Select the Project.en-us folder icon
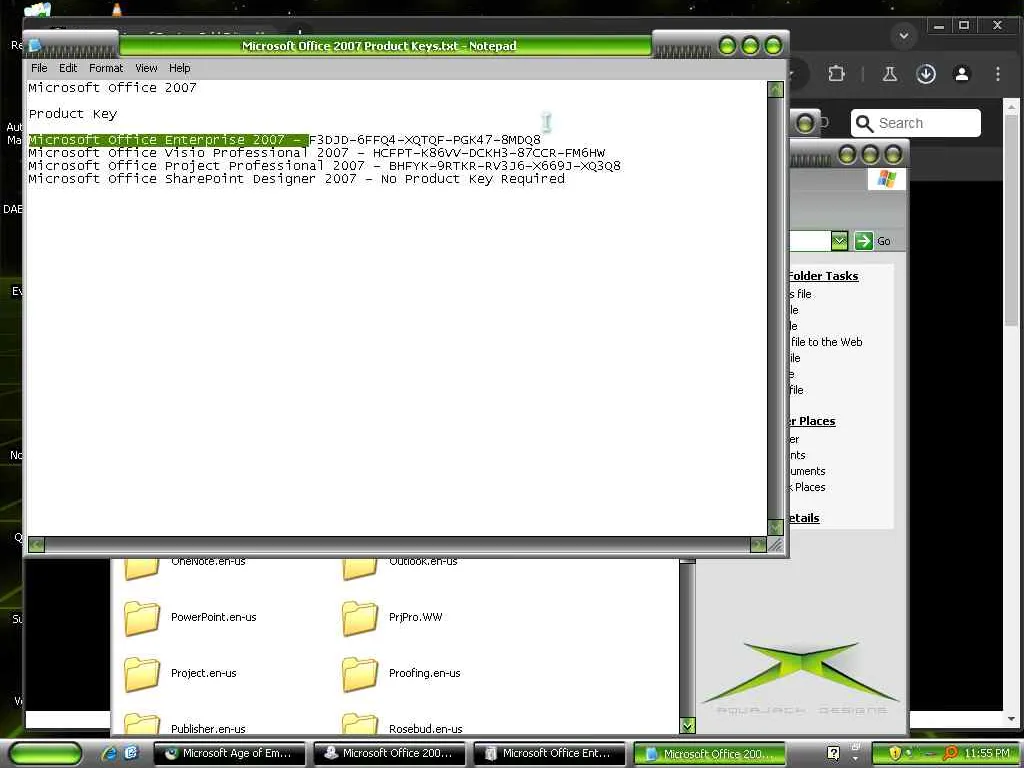 pos(142,674)
